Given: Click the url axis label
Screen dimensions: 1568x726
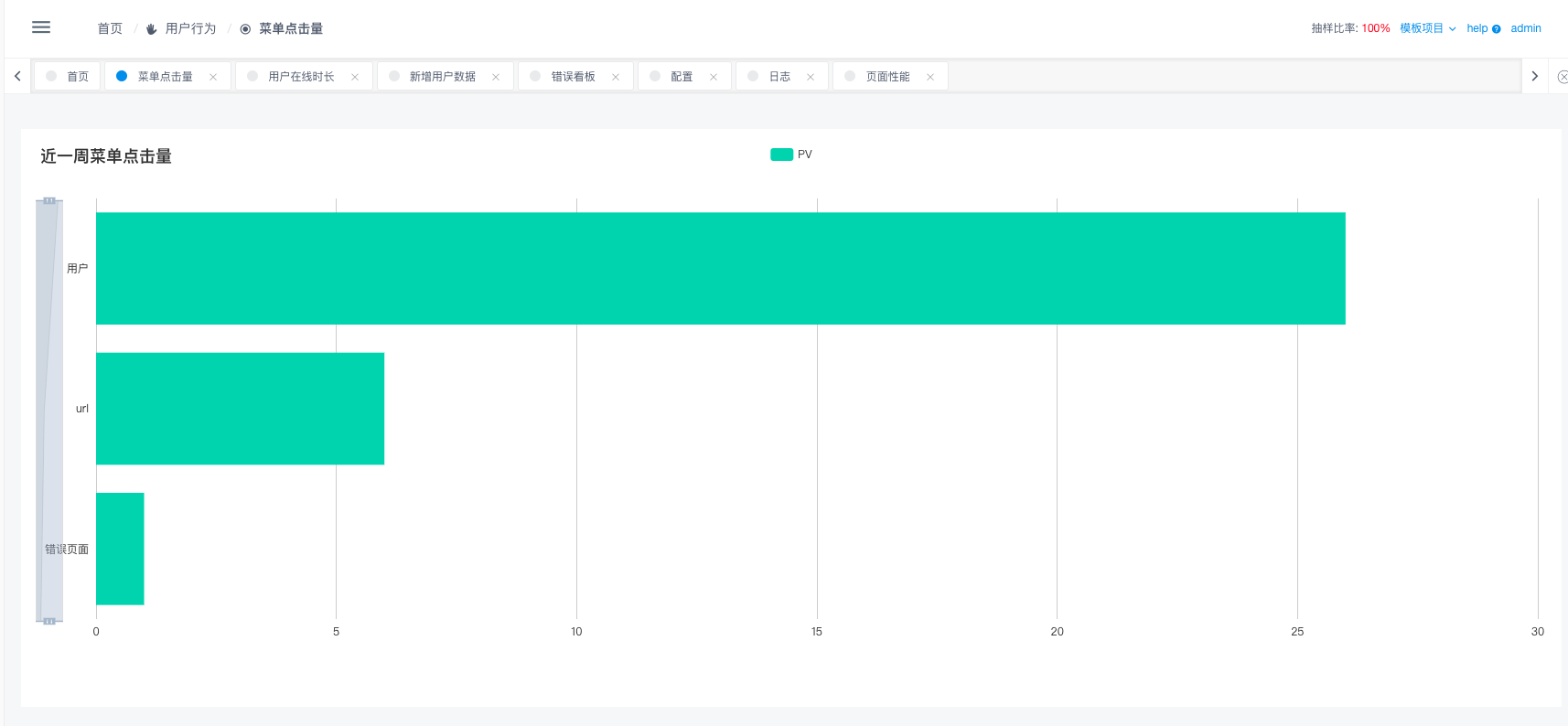Looking at the screenshot, I should [x=82, y=409].
